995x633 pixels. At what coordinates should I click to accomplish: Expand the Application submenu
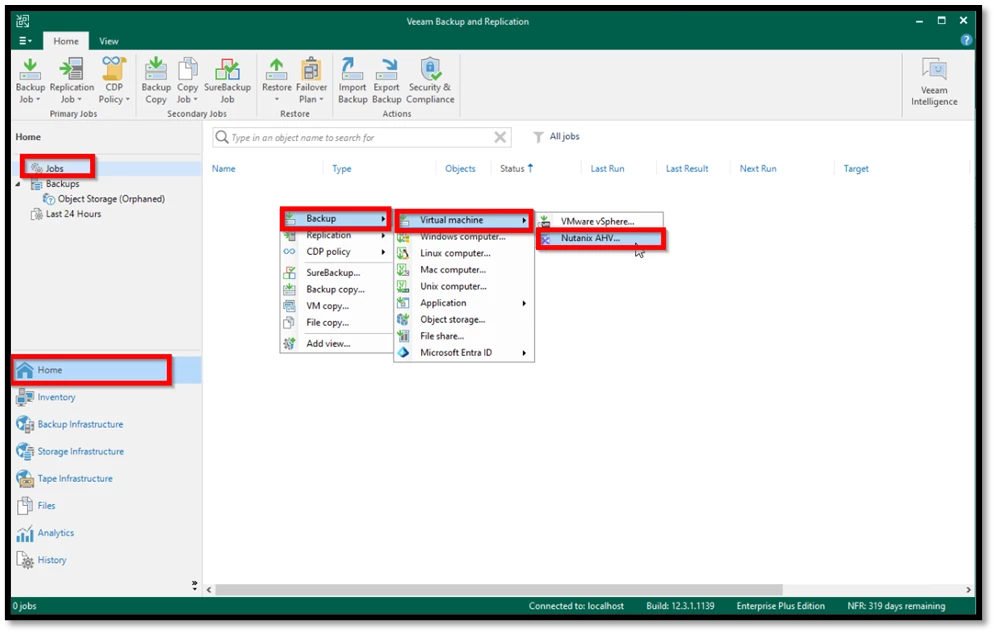tap(464, 303)
